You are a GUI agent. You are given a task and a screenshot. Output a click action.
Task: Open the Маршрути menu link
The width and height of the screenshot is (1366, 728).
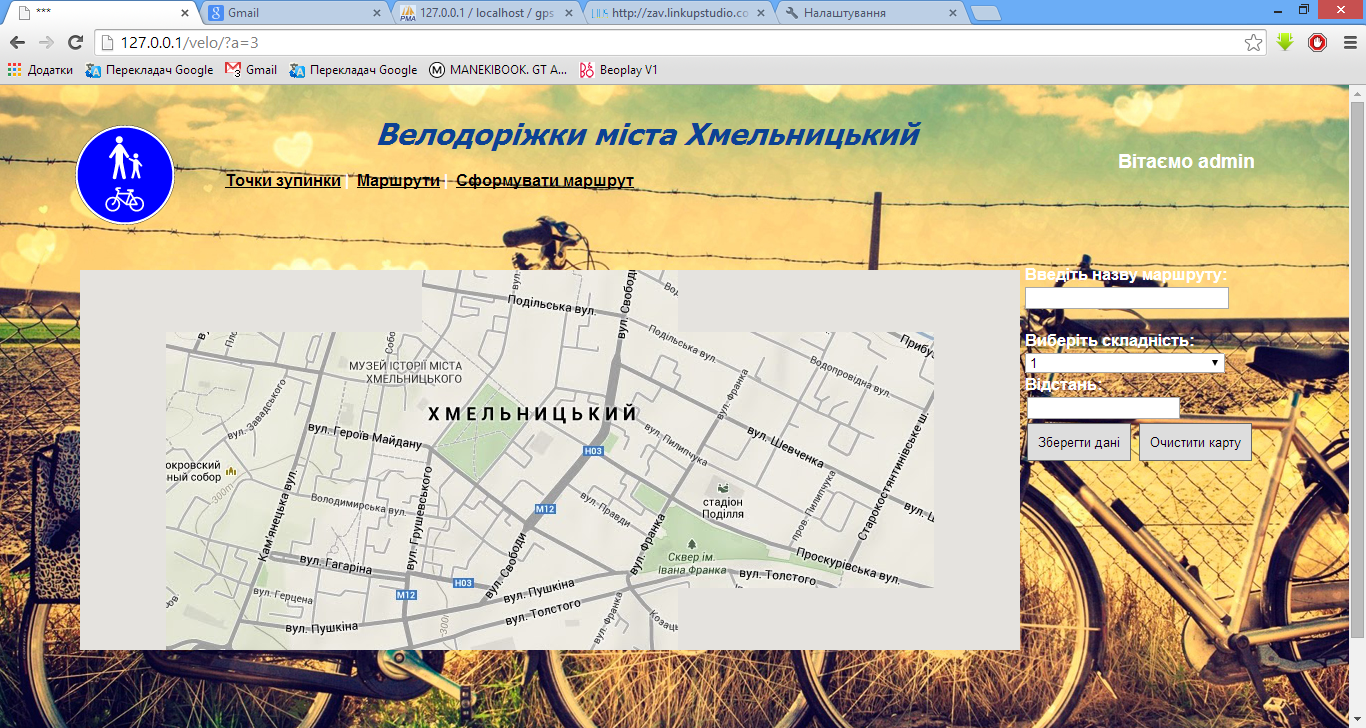398,181
